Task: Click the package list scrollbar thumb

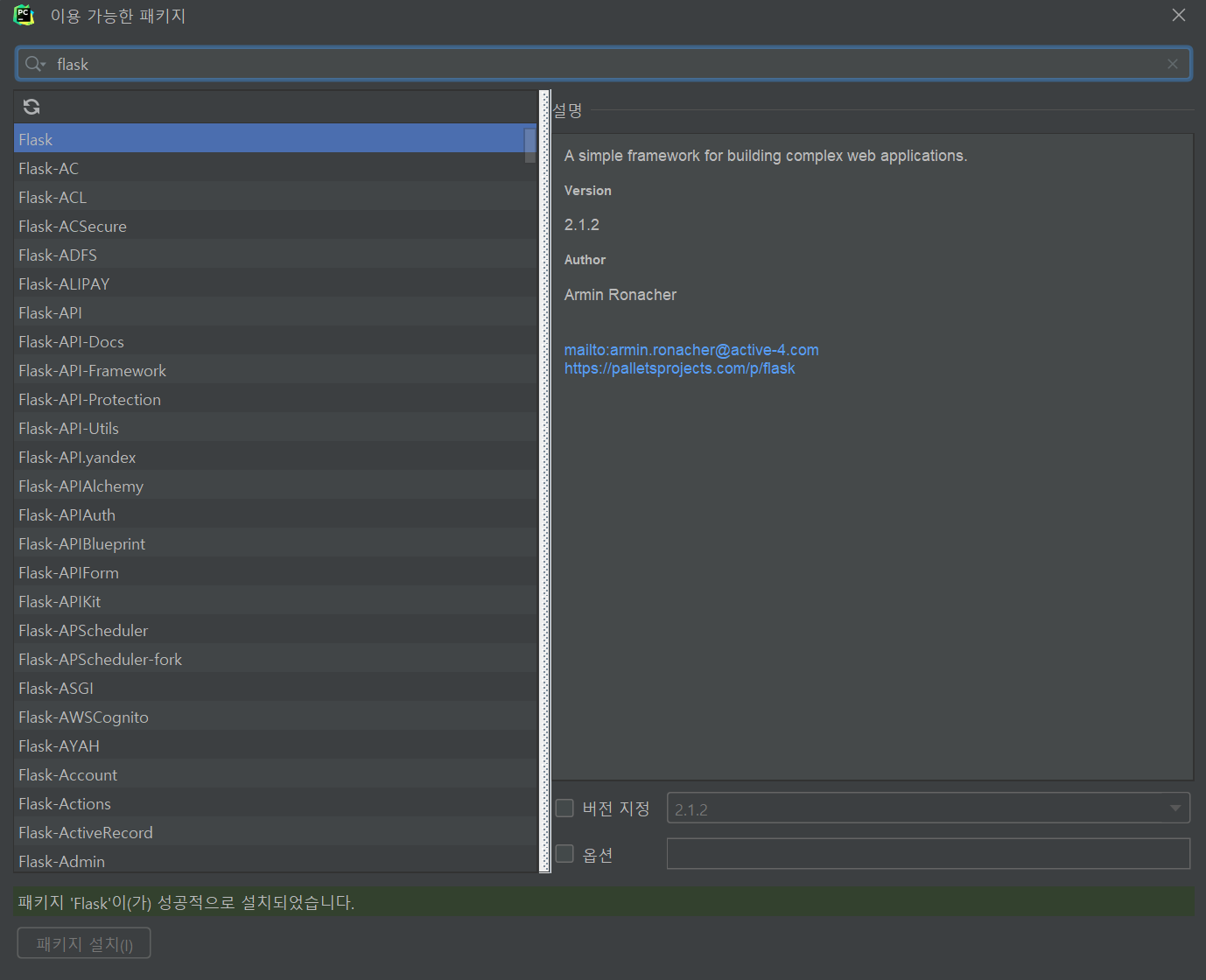Action: click(x=529, y=145)
